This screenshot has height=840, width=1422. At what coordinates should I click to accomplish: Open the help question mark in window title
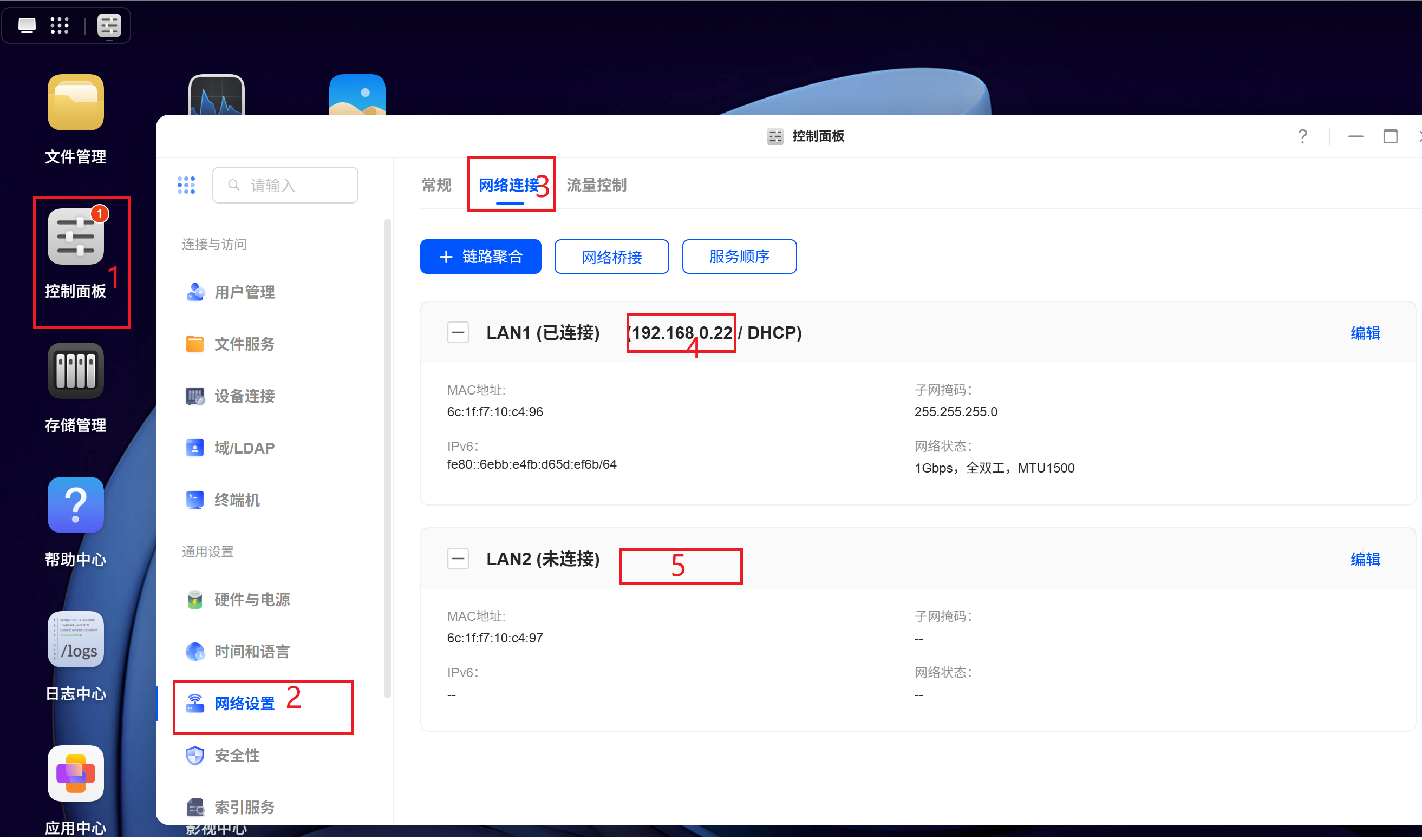[x=1302, y=136]
